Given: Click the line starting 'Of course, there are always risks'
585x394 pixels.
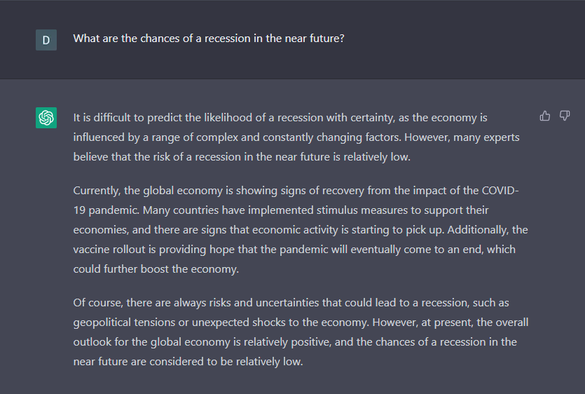Looking at the screenshot, I should point(291,303).
